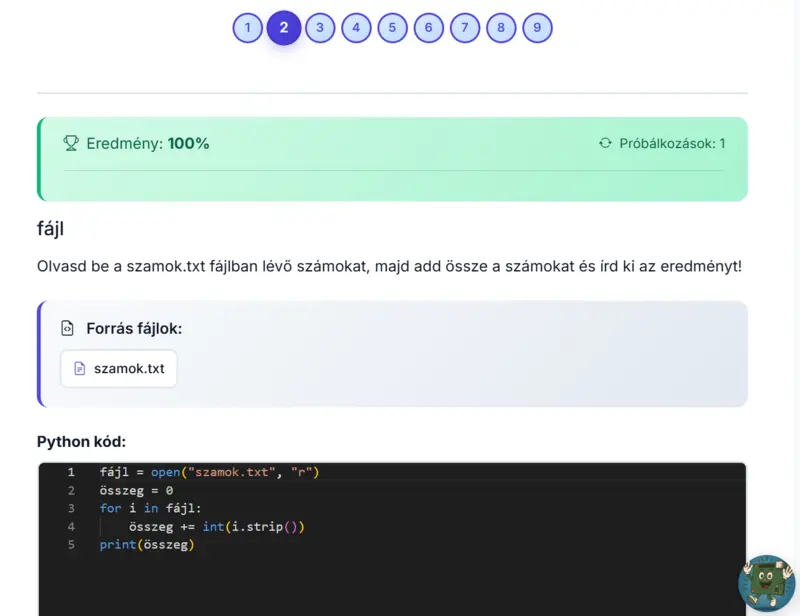Click the code file icon beside Forrás fájlok
The height and width of the screenshot is (616, 800).
68,328
